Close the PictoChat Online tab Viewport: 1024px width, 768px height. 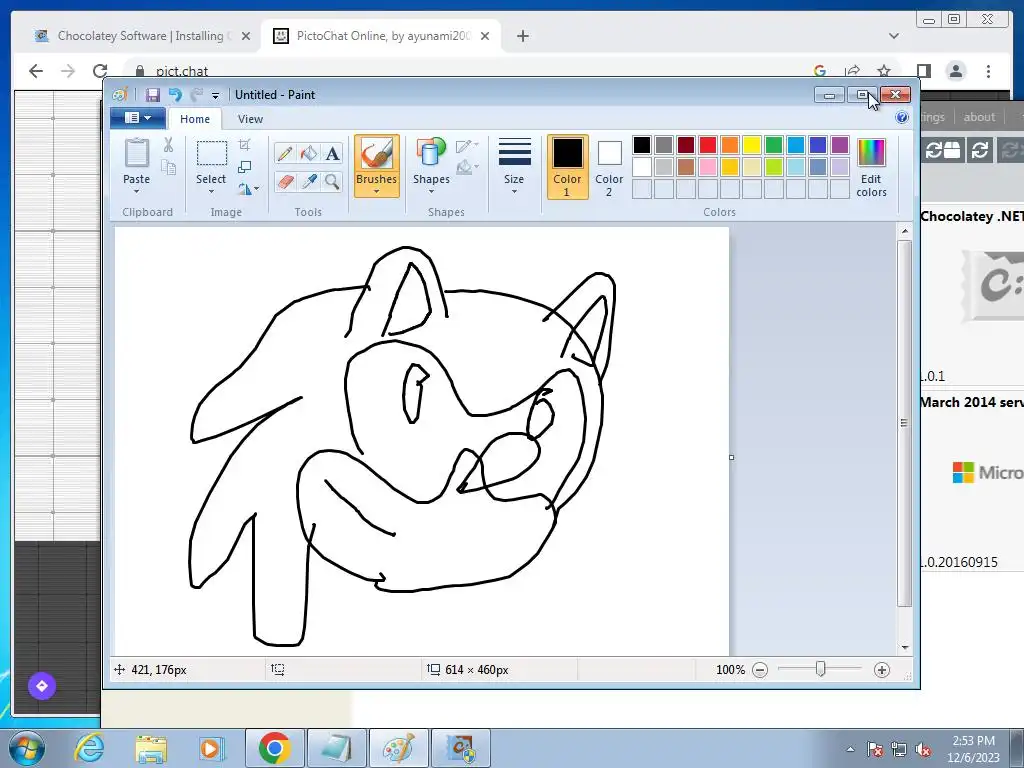(x=485, y=36)
